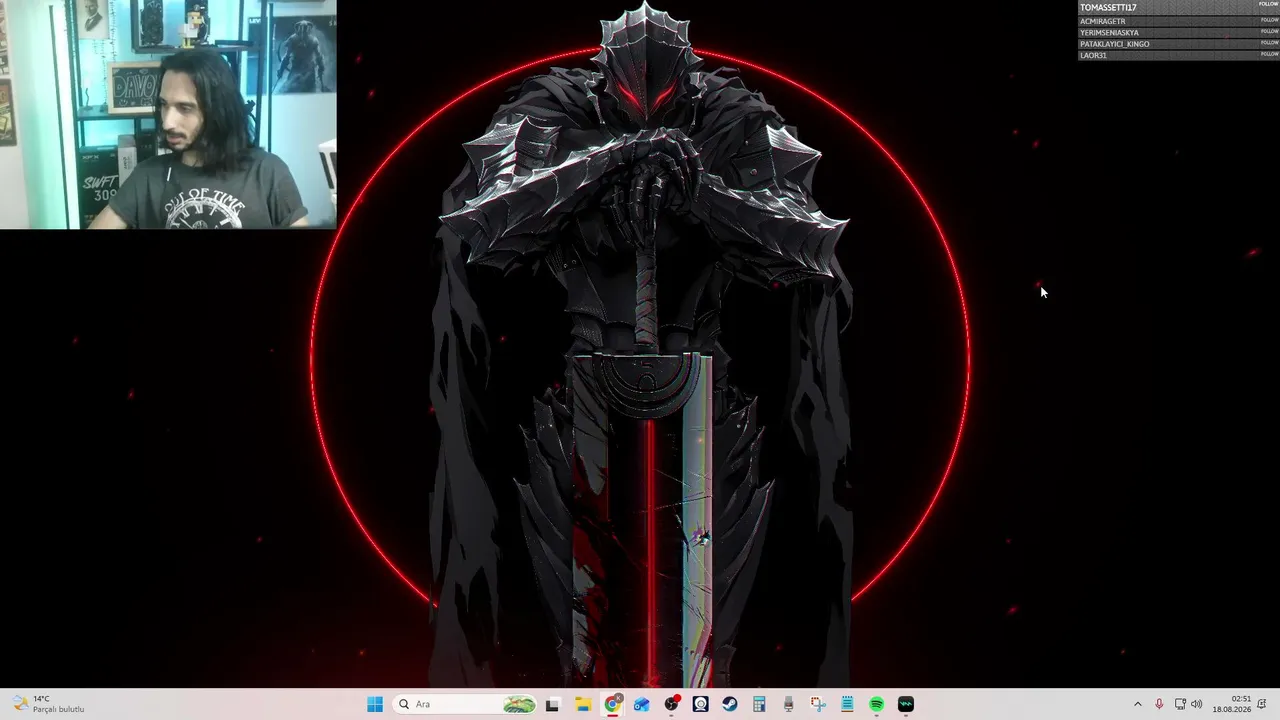Image resolution: width=1280 pixels, height=720 pixels.
Task: Open Task View on the taskbar
Action: (552, 704)
